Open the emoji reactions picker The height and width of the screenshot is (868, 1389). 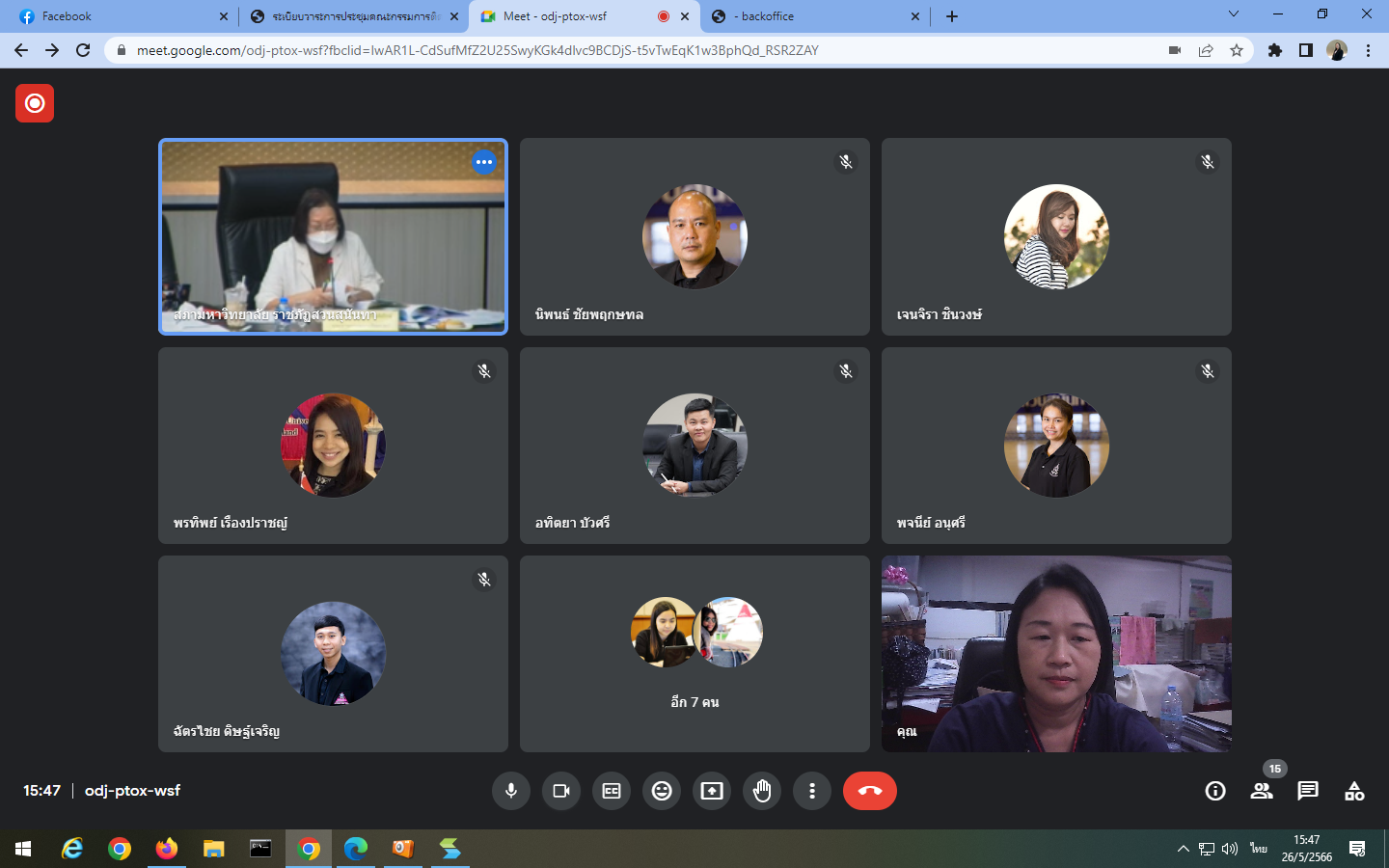pyautogui.click(x=662, y=791)
